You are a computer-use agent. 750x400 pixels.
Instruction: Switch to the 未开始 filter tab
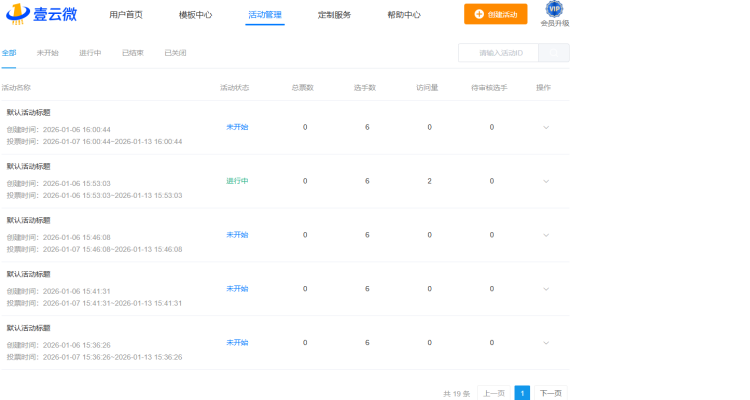click(x=47, y=52)
